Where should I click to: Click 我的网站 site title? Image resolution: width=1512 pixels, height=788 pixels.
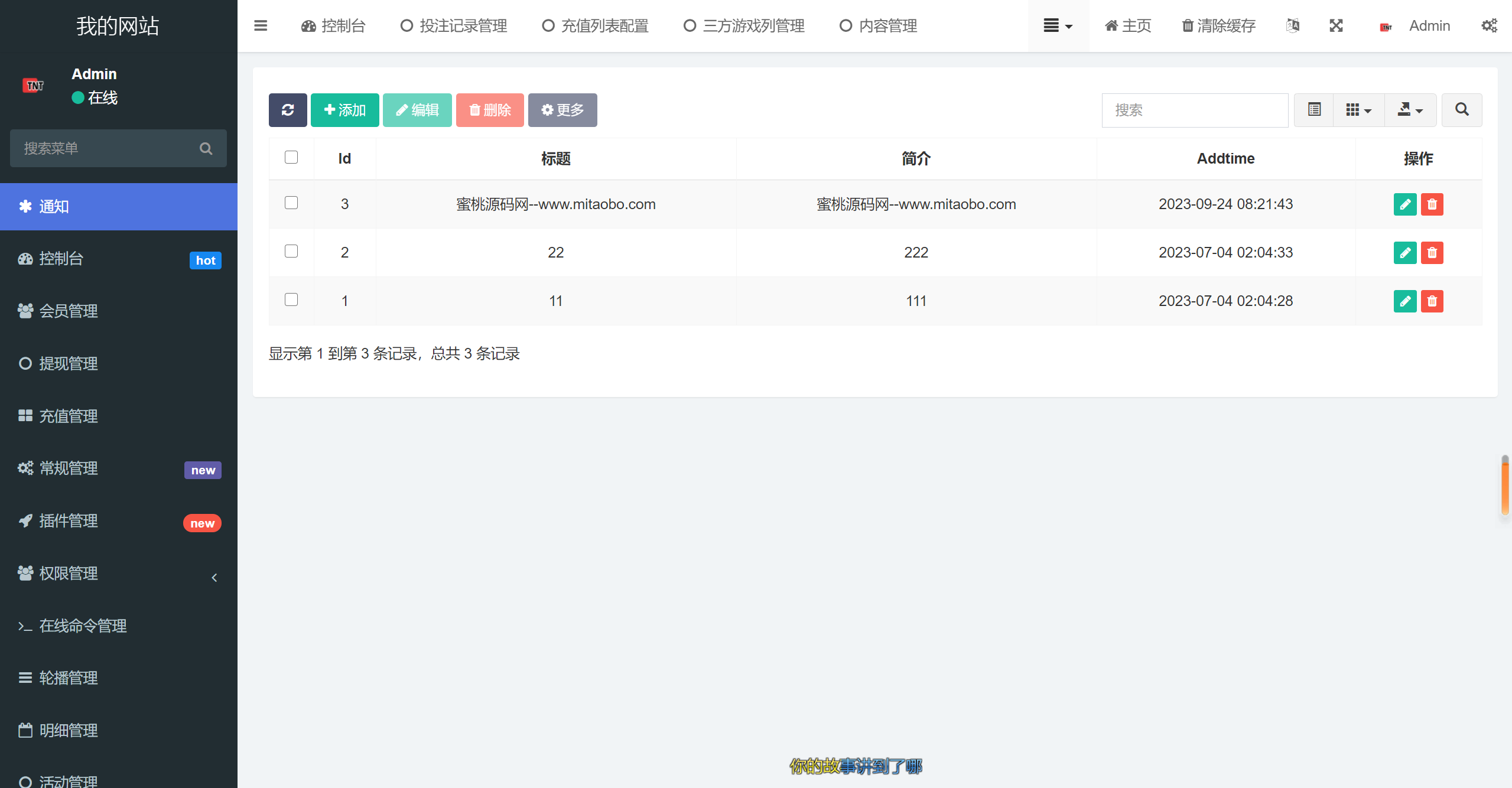(118, 26)
